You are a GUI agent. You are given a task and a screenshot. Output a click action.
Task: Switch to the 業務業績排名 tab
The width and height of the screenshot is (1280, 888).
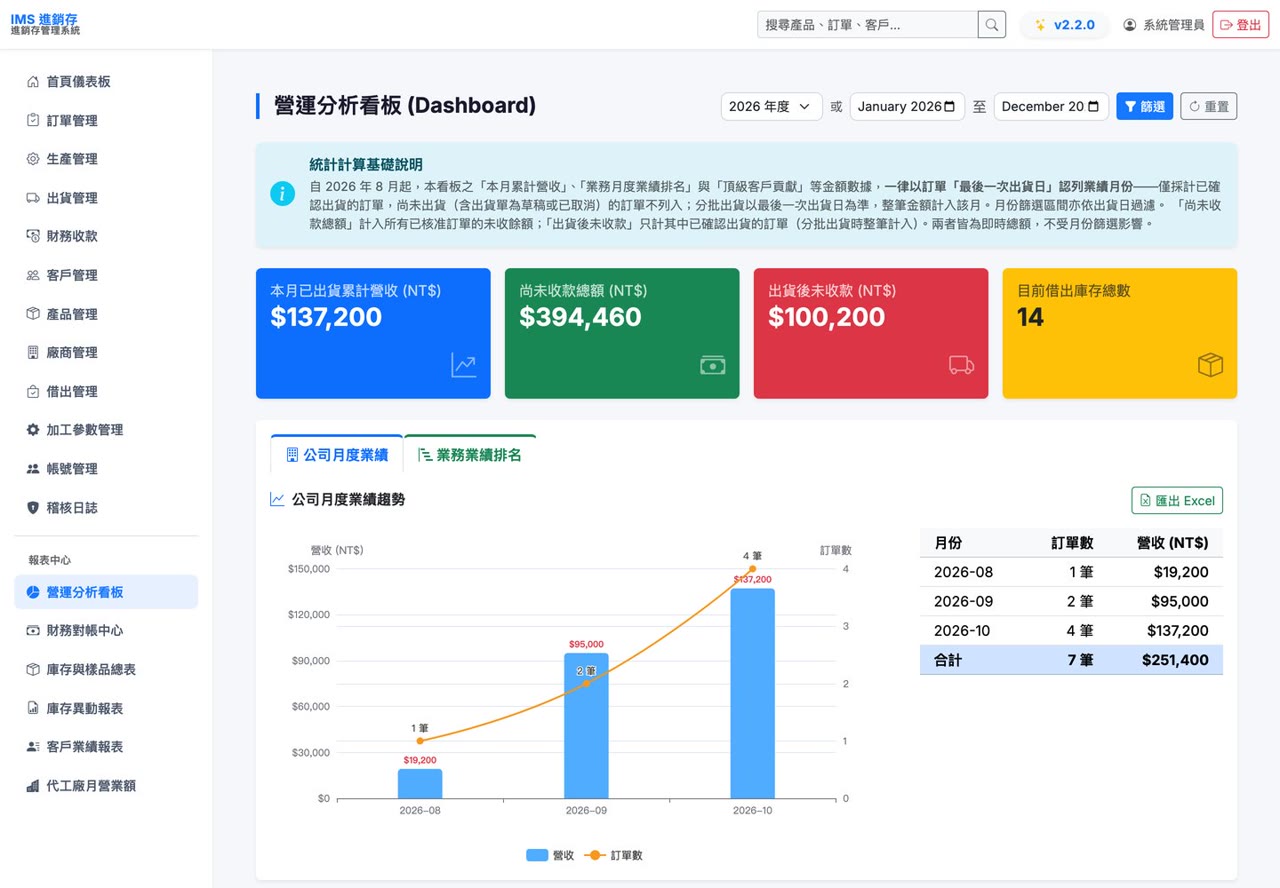pyautogui.click(x=470, y=455)
